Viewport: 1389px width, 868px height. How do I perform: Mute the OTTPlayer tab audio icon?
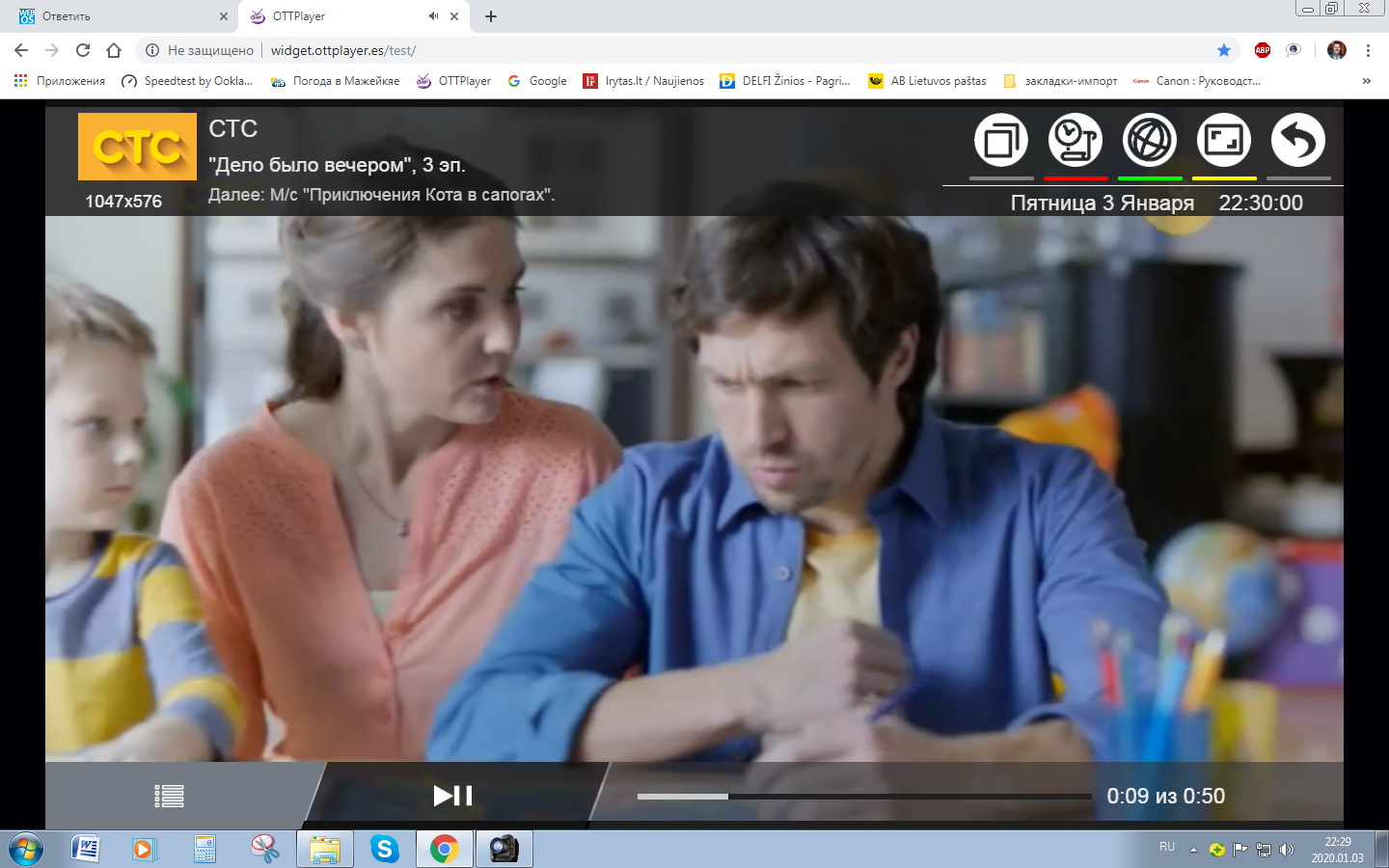click(x=433, y=16)
